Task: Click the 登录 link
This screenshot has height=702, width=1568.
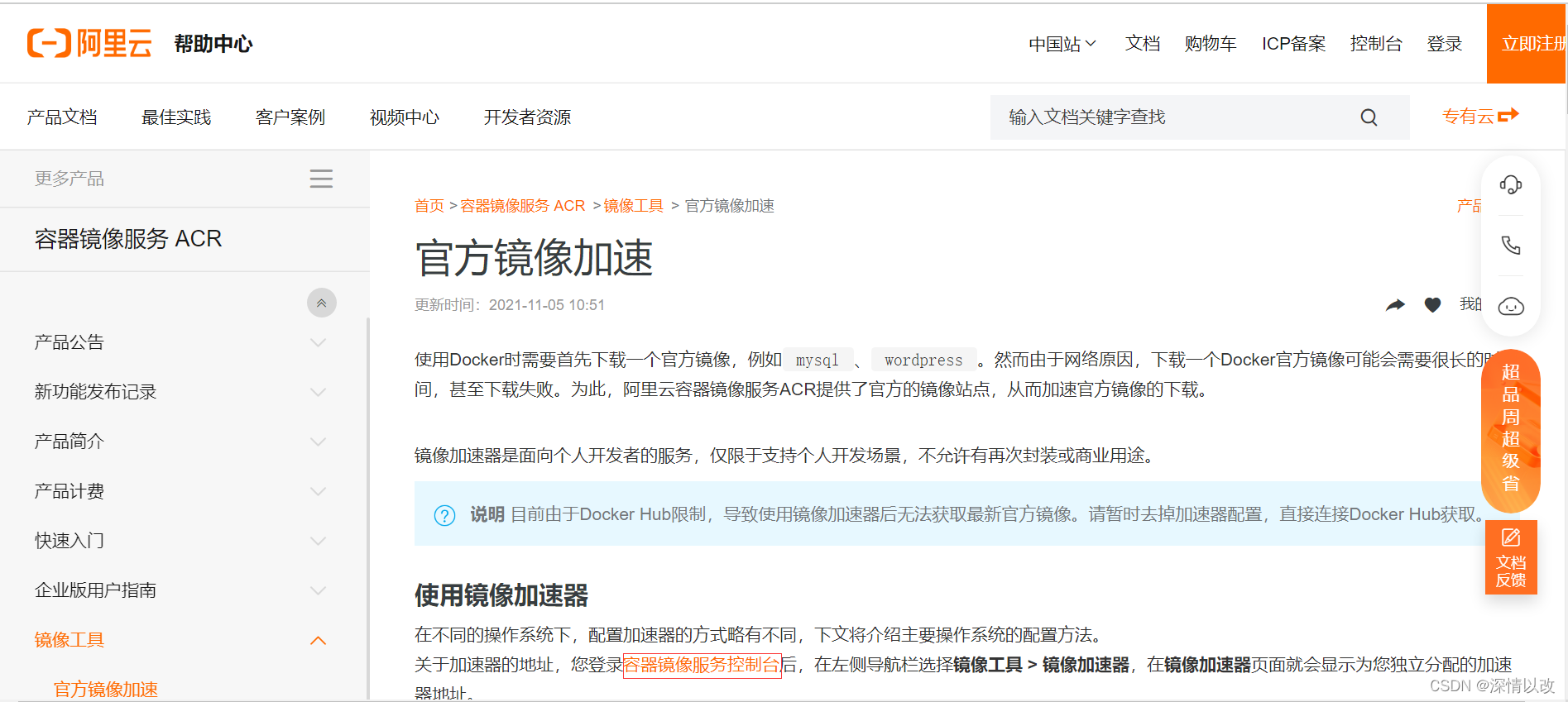Action: (1445, 44)
